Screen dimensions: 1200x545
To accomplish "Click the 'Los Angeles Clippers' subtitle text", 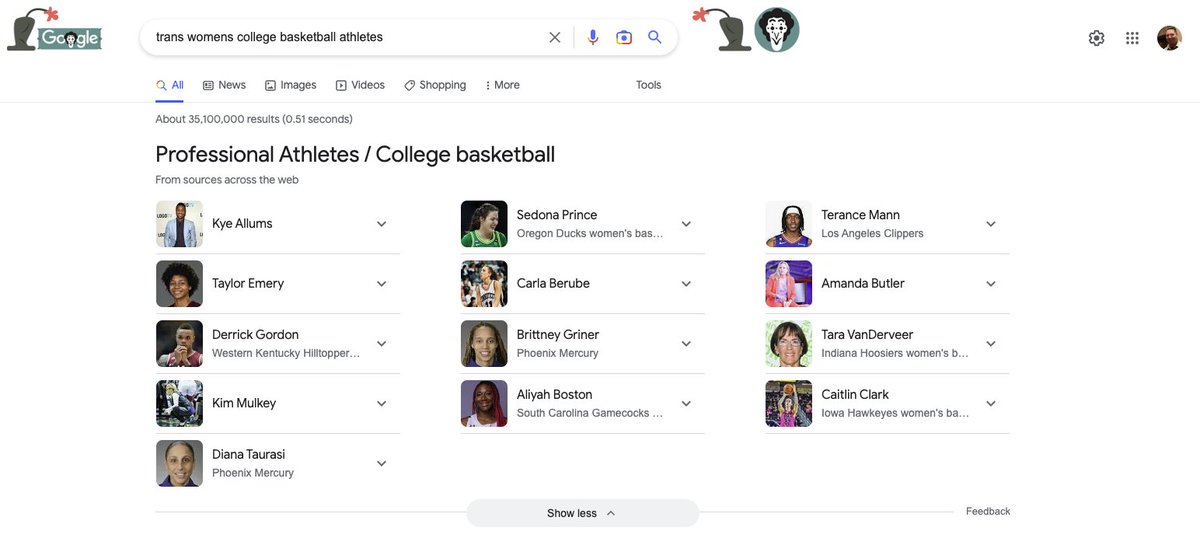I will coord(873,233).
